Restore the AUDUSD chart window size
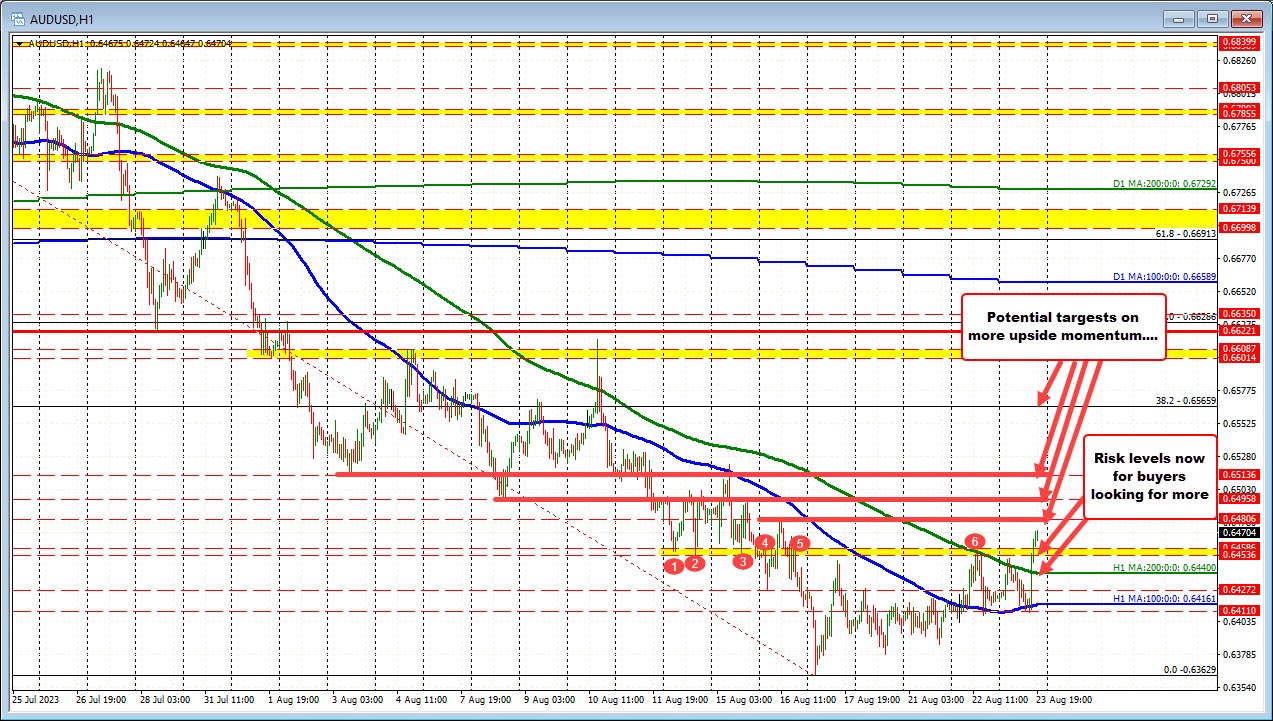The width and height of the screenshot is (1273, 721). tap(1212, 18)
